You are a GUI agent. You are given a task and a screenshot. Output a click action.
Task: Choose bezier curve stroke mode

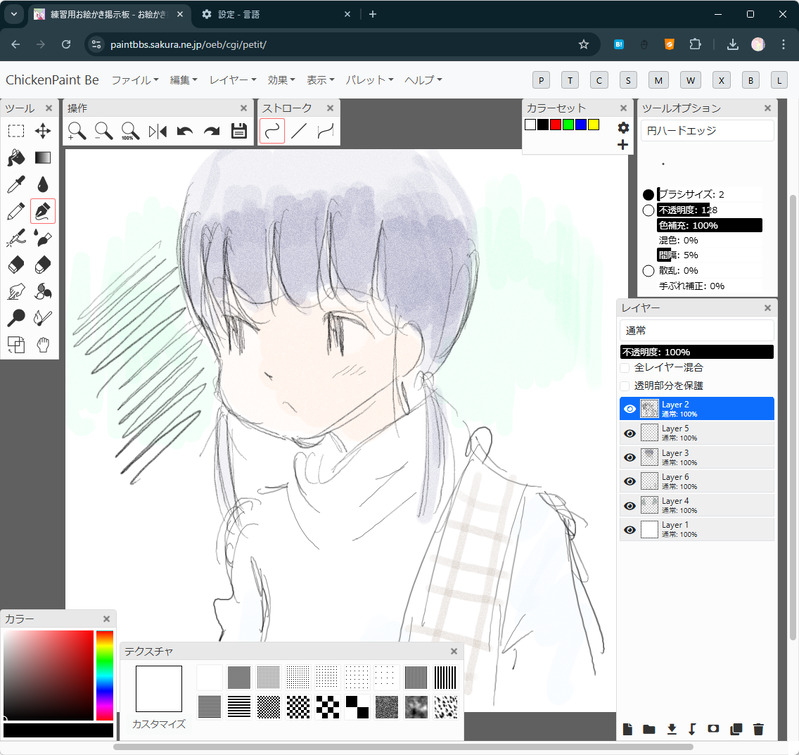326,131
